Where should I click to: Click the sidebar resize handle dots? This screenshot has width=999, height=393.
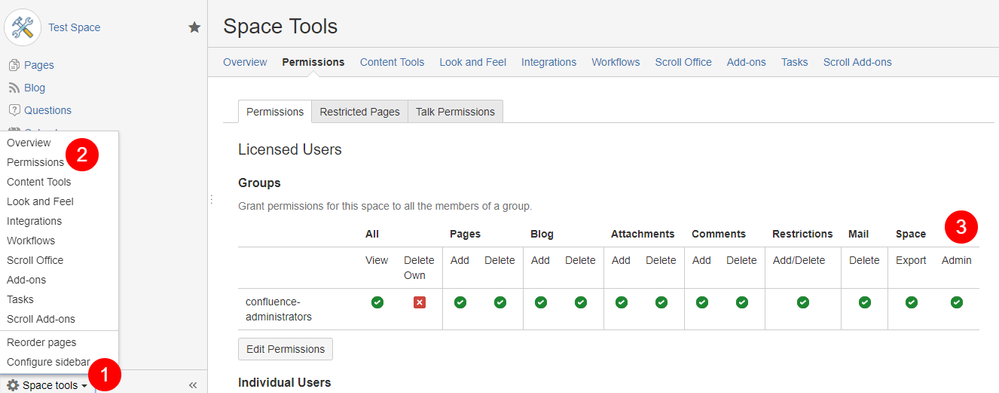coord(211,200)
